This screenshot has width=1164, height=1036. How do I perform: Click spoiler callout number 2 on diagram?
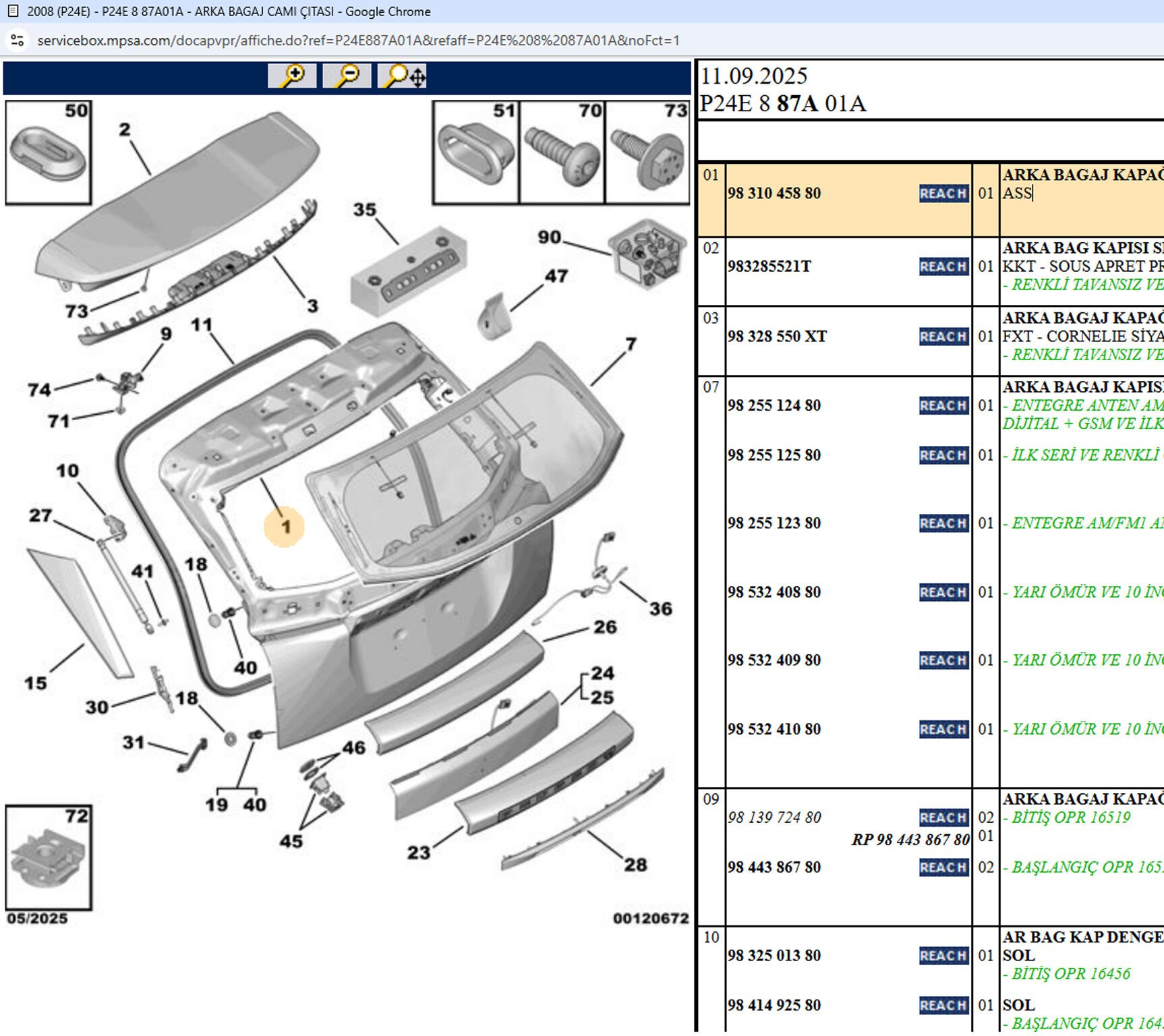pos(125,129)
